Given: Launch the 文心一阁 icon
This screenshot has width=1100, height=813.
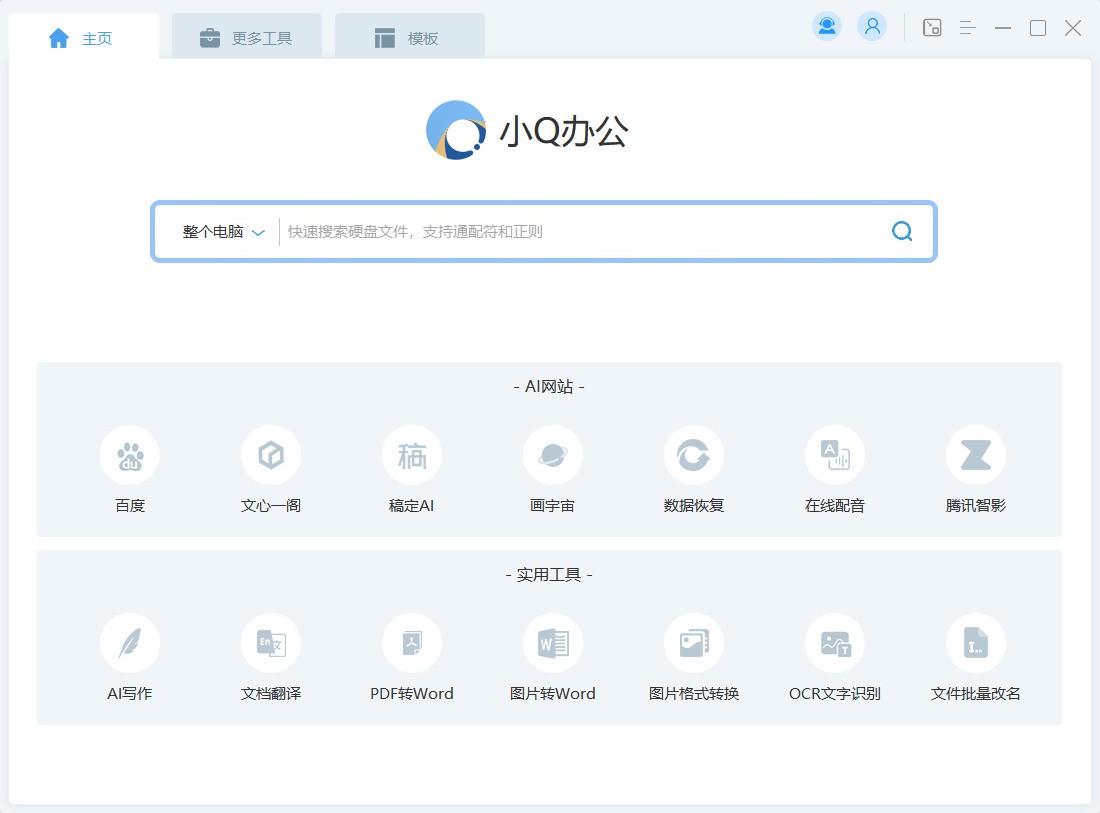Looking at the screenshot, I should pyautogui.click(x=271, y=456).
